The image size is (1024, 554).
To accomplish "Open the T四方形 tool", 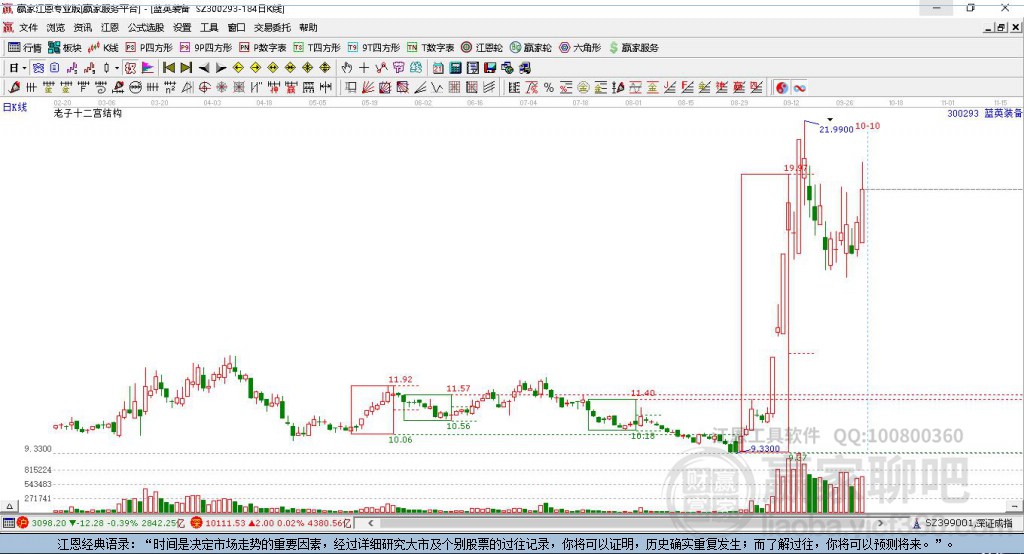I will coord(317,48).
